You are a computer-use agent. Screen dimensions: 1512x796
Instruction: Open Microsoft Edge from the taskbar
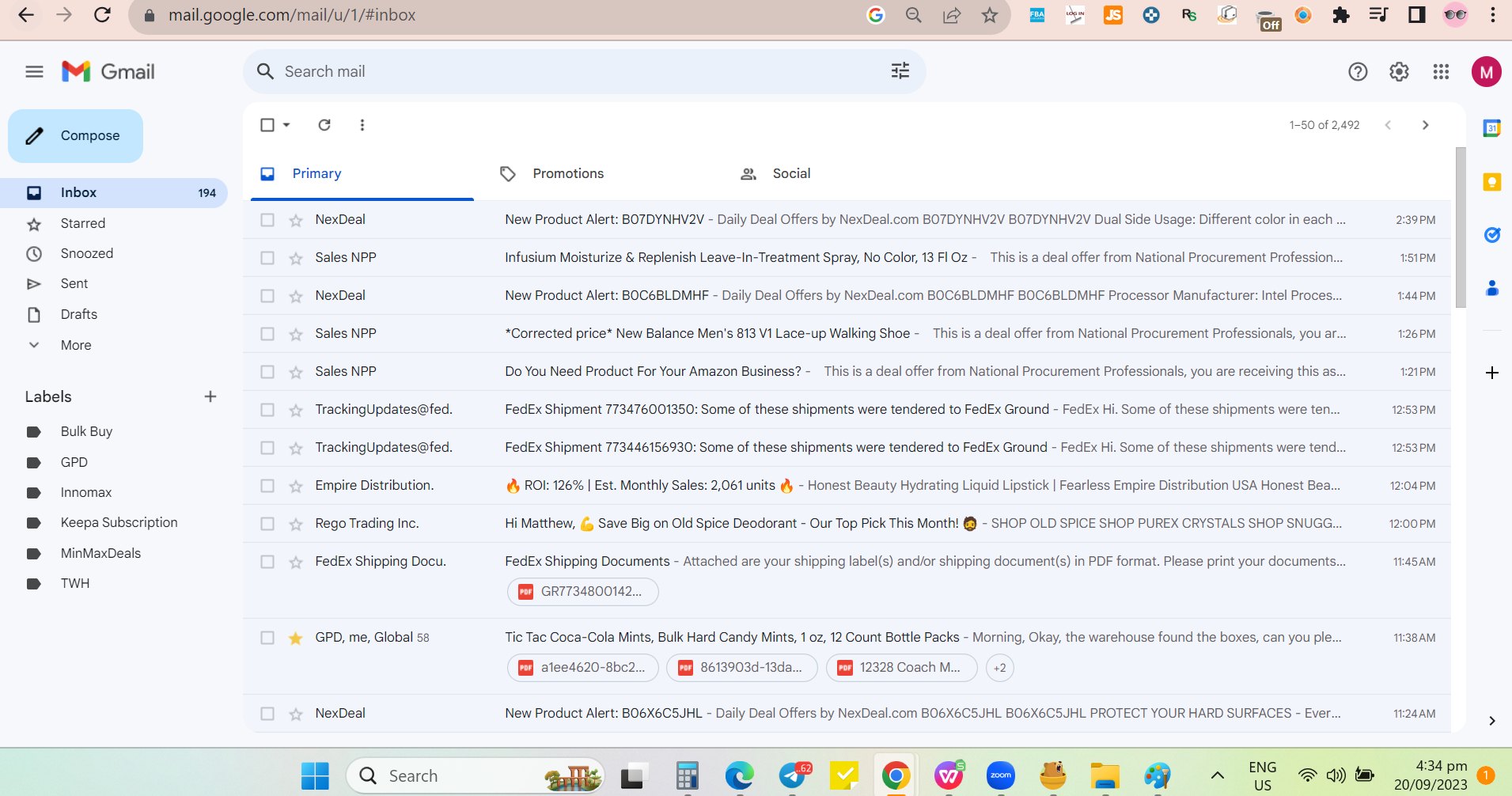(x=739, y=775)
